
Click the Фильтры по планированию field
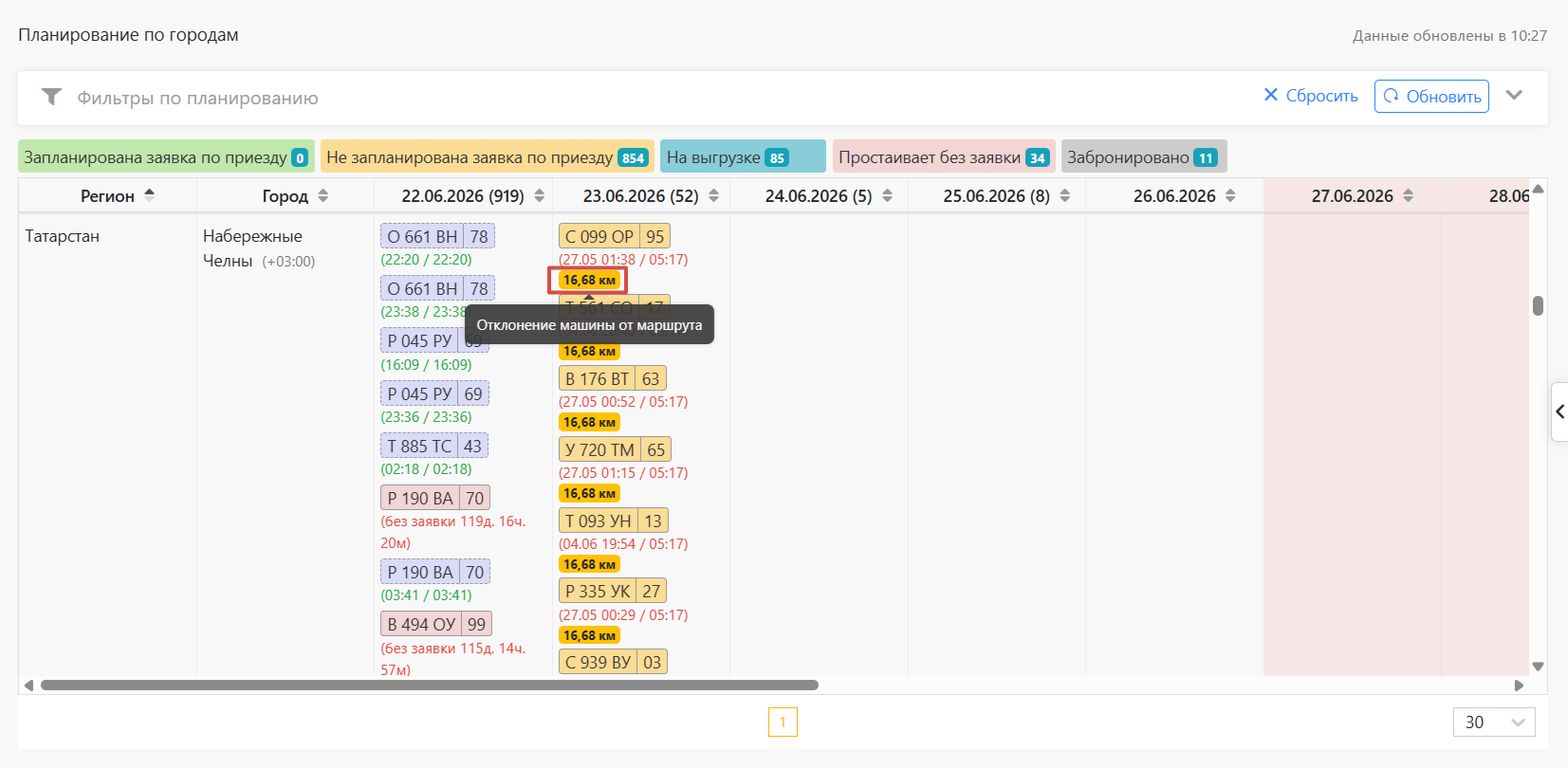pyautogui.click(x=197, y=98)
